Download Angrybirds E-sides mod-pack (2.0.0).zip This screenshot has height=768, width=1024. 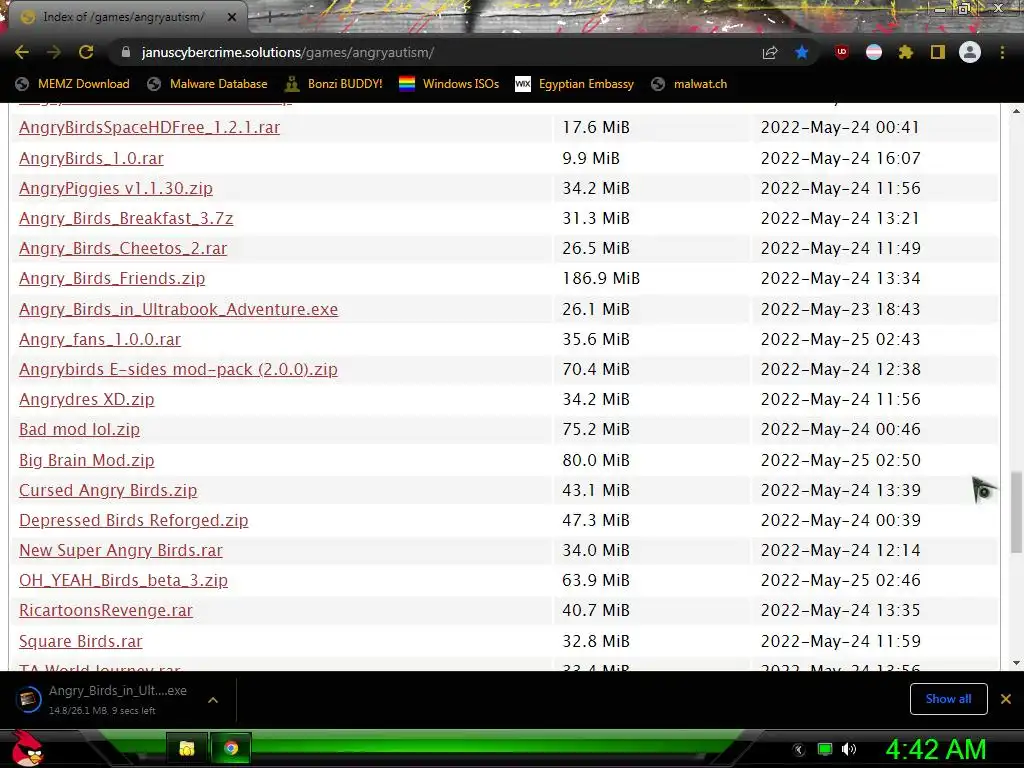[x=178, y=370]
